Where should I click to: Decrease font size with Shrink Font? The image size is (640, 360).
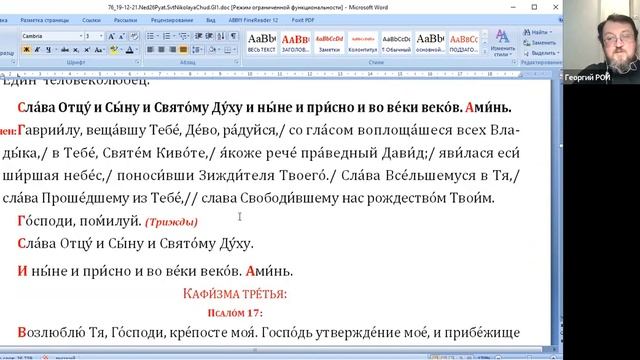point(122,36)
